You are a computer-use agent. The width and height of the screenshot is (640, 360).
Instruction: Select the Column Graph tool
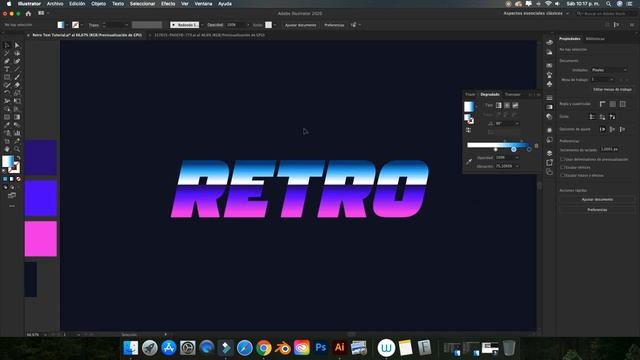[17, 133]
